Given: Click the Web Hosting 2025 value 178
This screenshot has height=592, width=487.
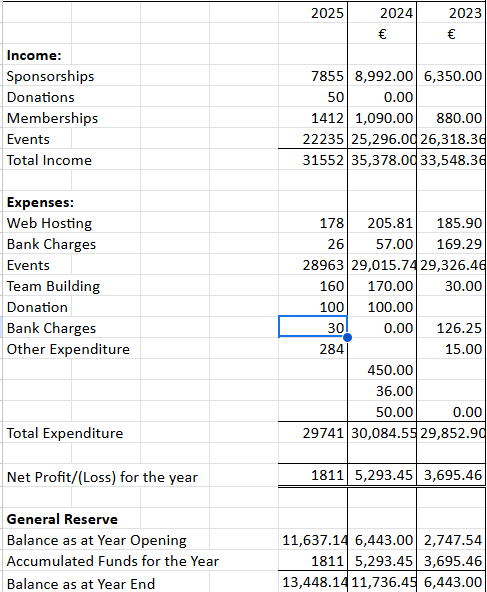Looking at the screenshot, I should (313, 223).
